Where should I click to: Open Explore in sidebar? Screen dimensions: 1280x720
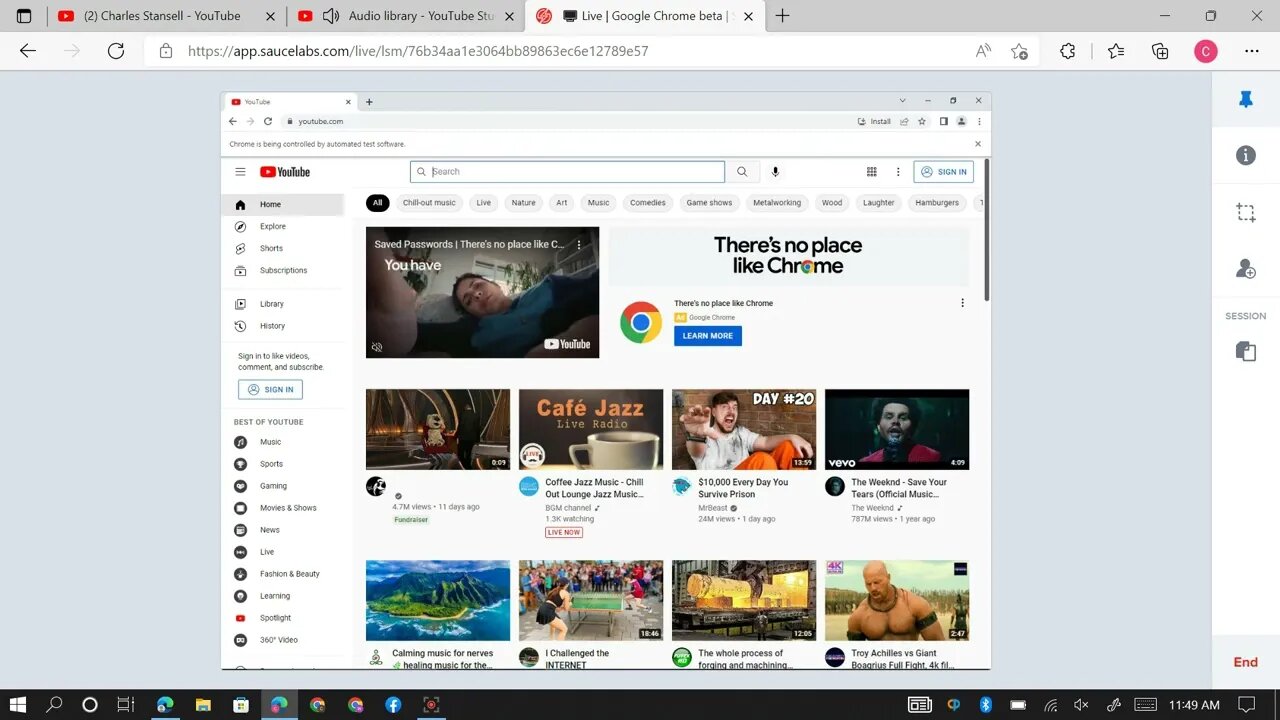284,227
